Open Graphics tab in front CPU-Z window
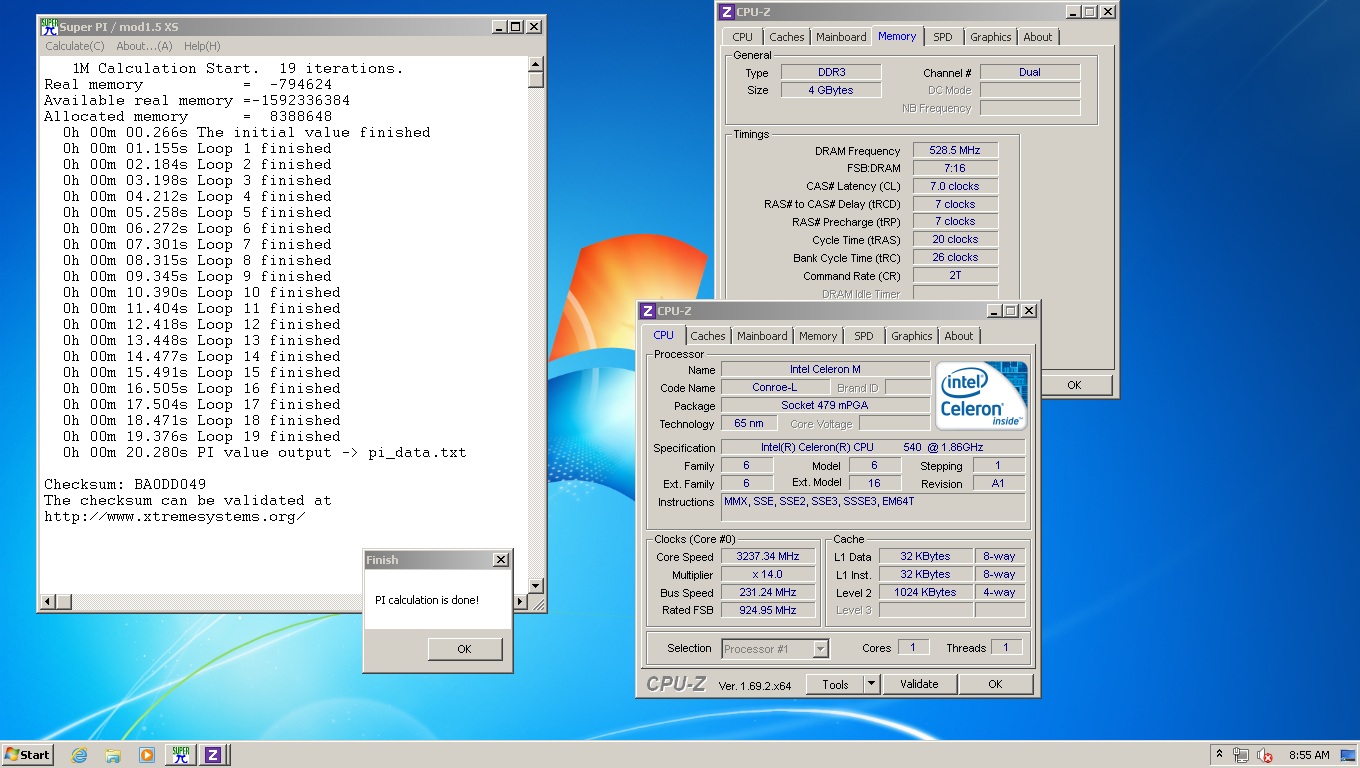The width and height of the screenshot is (1360, 768). (912, 336)
